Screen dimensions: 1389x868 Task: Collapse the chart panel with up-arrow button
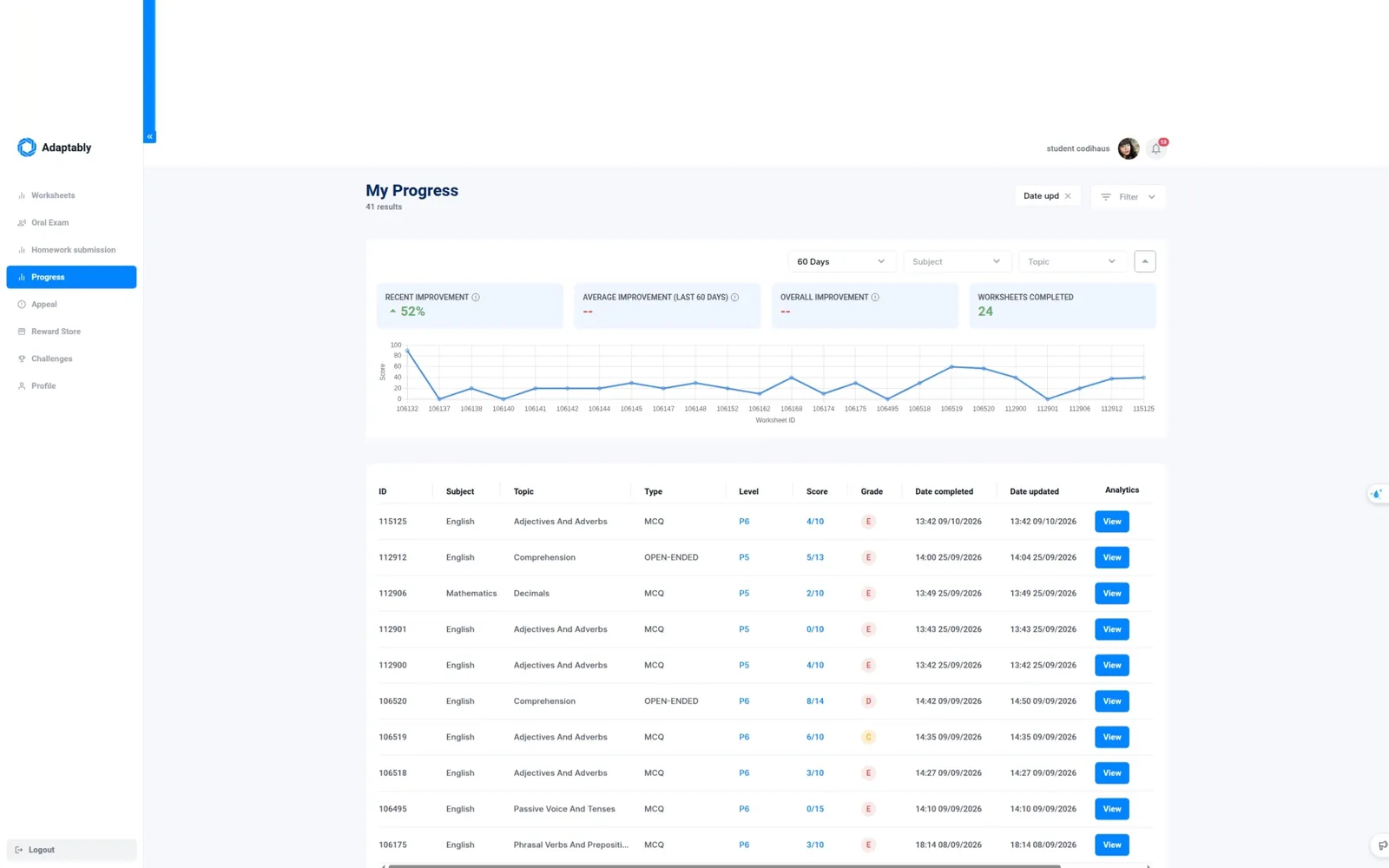point(1145,261)
